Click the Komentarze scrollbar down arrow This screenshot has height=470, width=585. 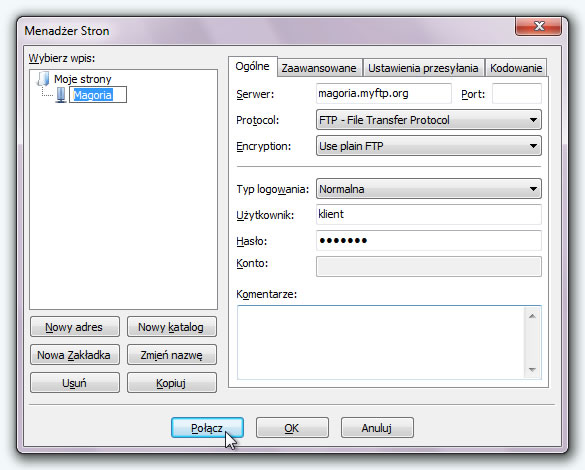tap(532, 370)
